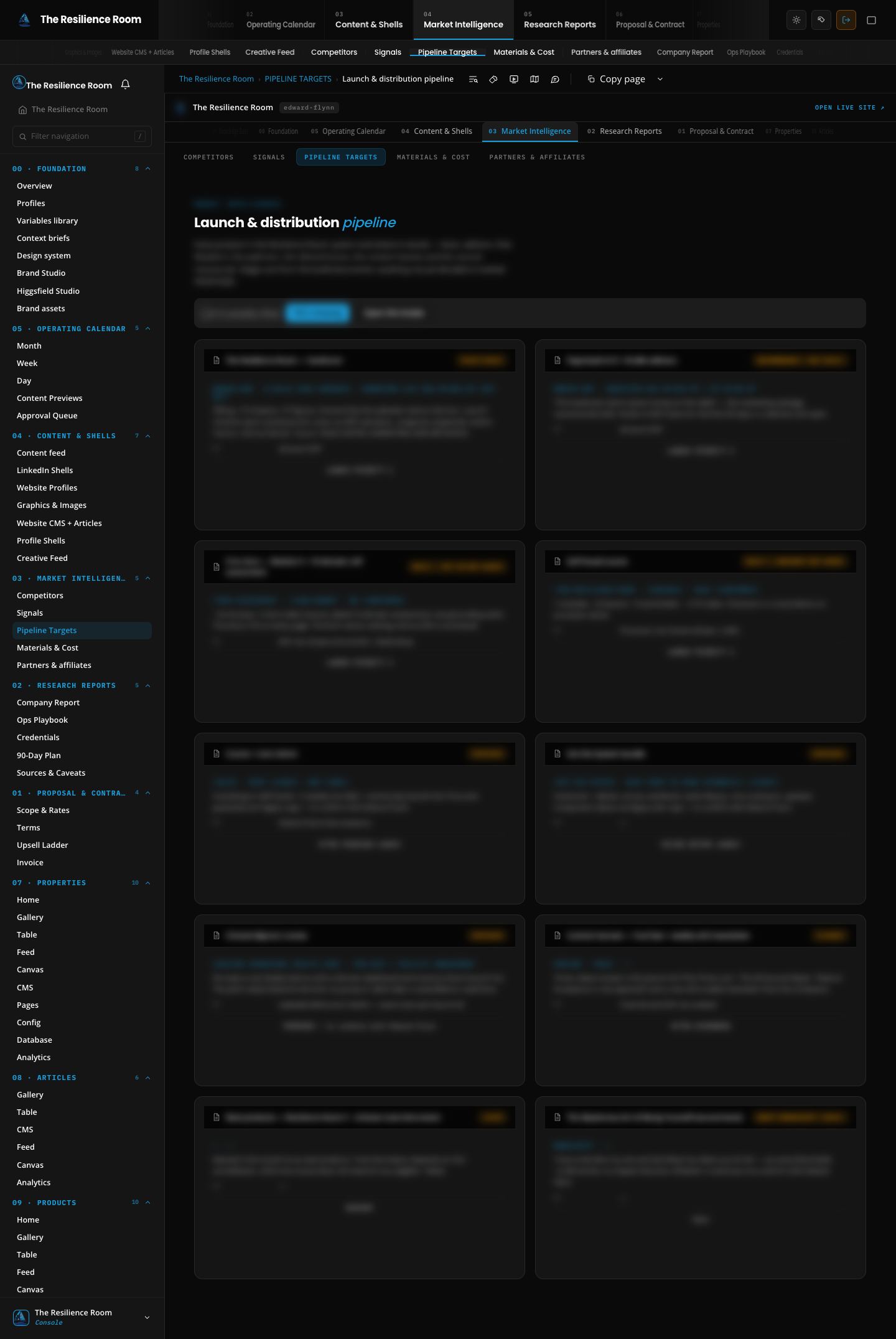This screenshot has width=896, height=1339.
Task: Open the Copy page dropdown arrow
Action: tap(660, 79)
